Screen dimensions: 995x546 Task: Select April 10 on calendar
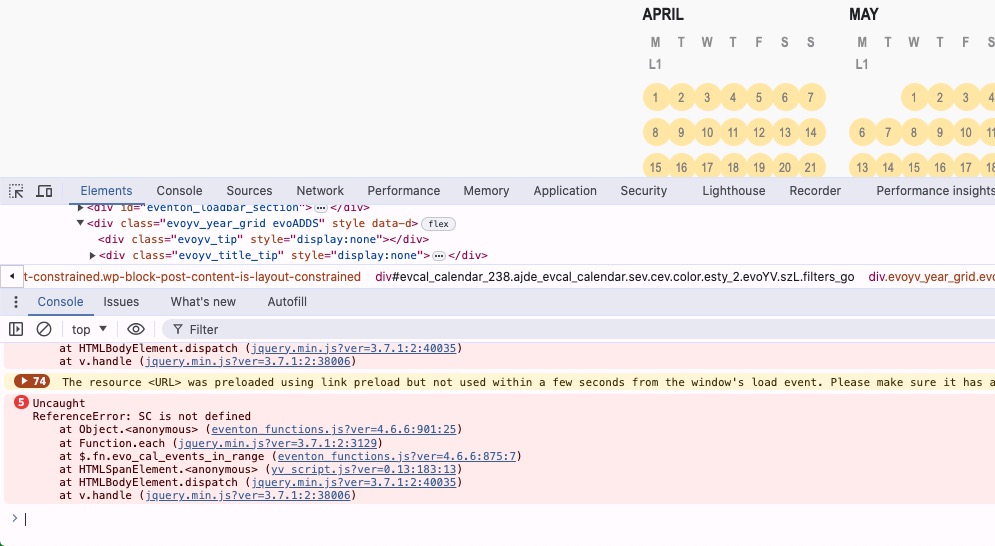pyautogui.click(x=707, y=132)
